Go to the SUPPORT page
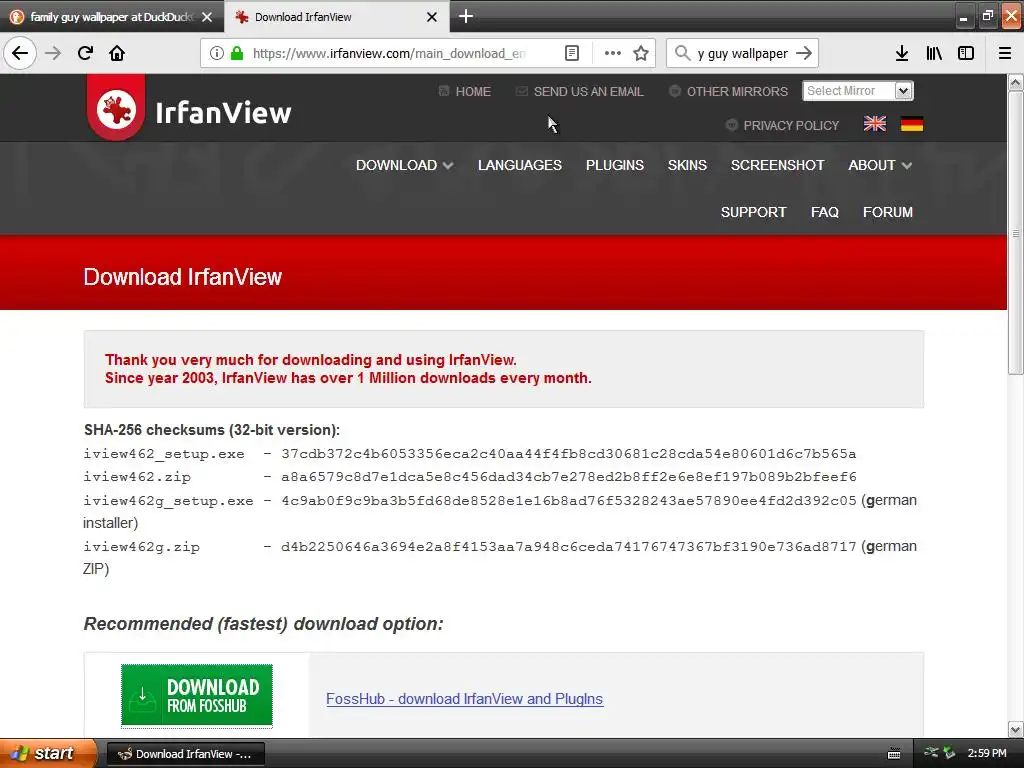 [x=753, y=212]
